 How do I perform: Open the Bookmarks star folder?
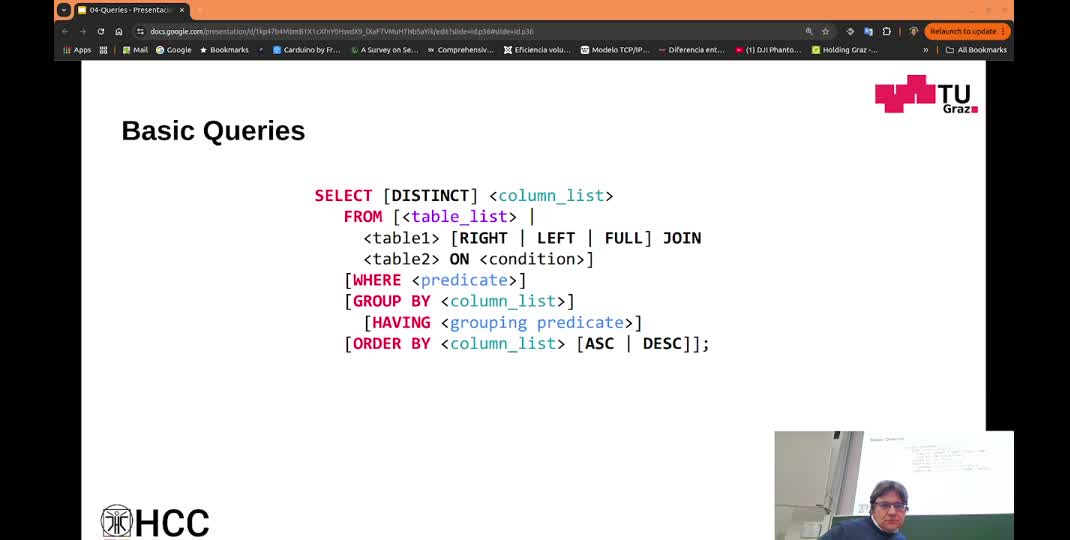pyautogui.click(x=225, y=50)
